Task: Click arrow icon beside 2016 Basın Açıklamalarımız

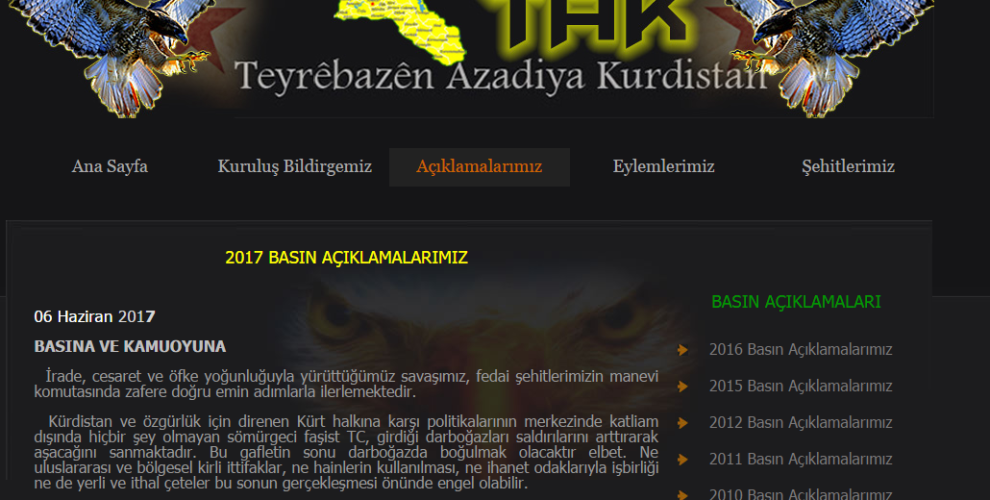Action: click(683, 350)
